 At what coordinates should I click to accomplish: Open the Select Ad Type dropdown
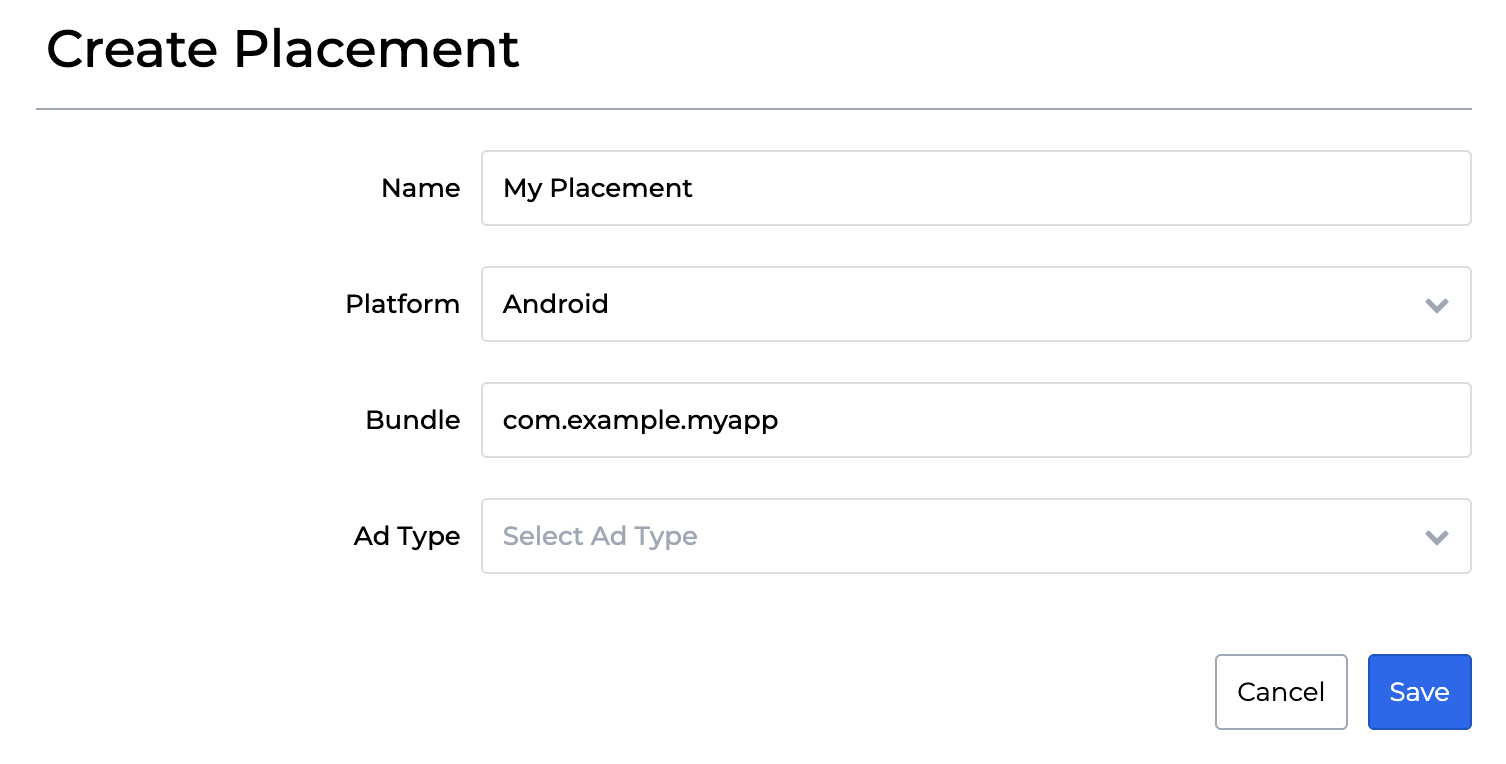pyautogui.click(x=975, y=536)
